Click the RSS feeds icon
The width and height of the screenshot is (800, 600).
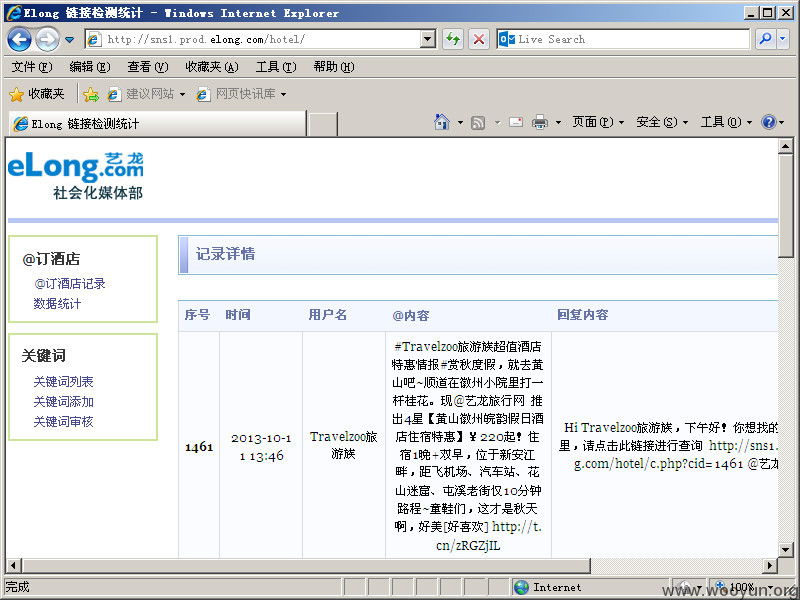click(478, 122)
